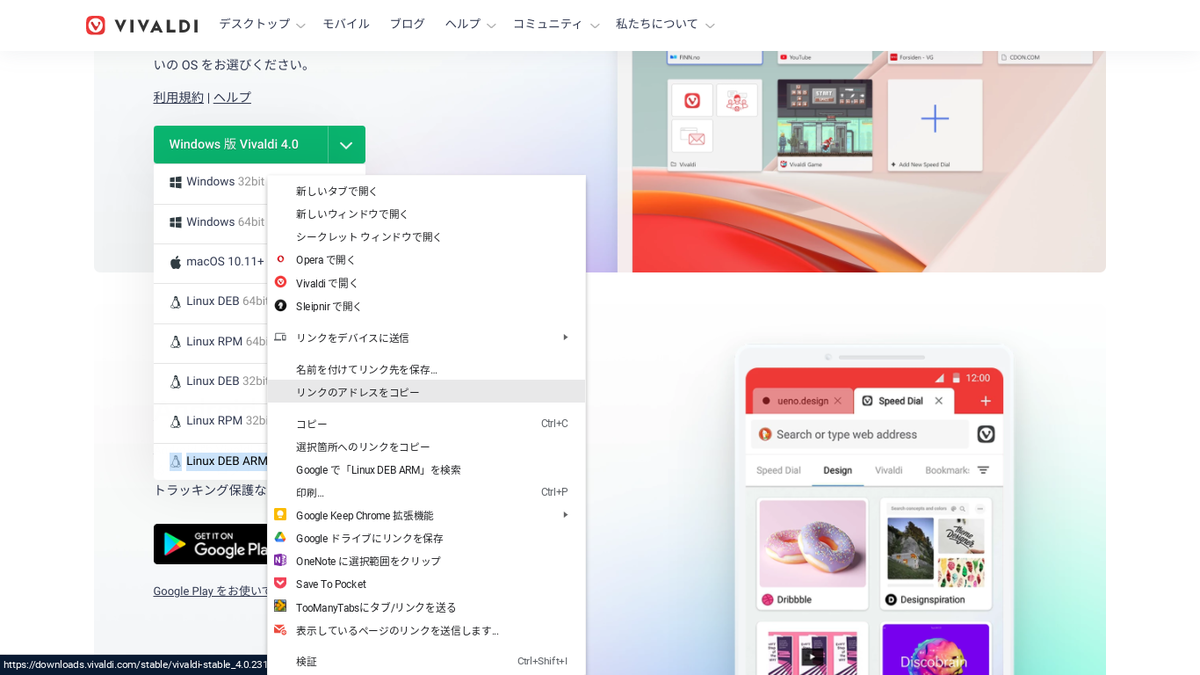Select Speed Dial tab under phone search
1200x675 pixels.
(777, 470)
